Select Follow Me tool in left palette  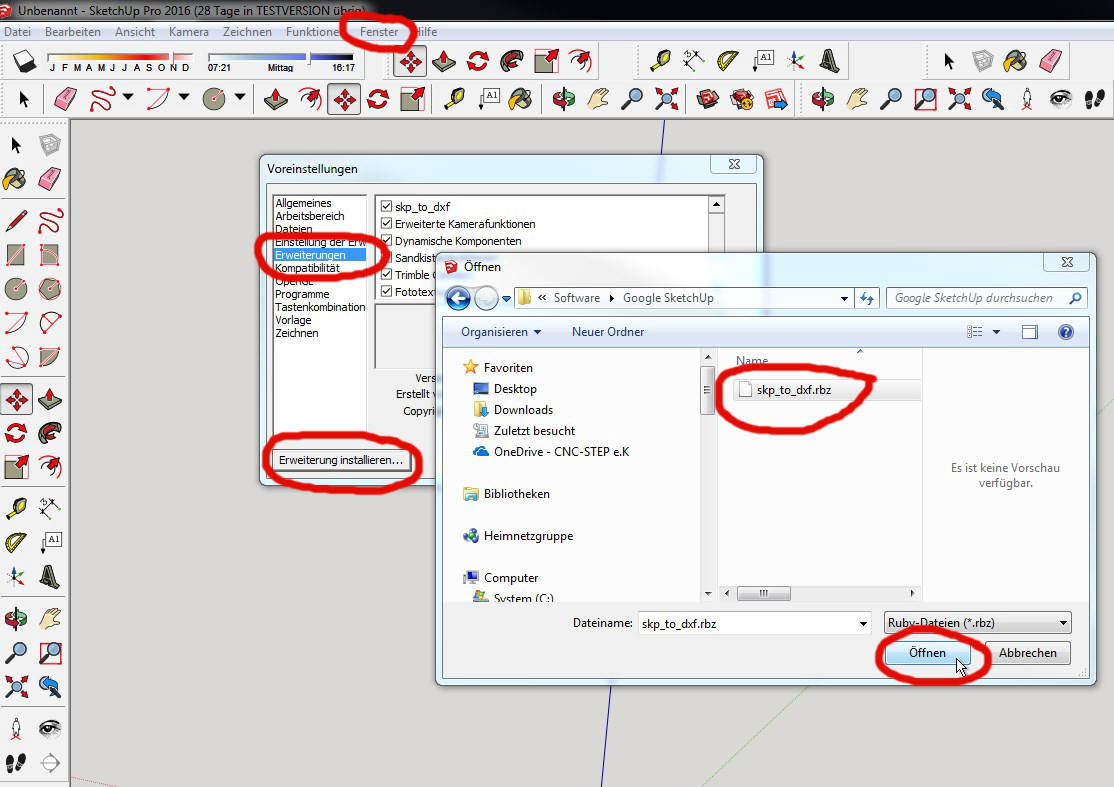tap(50, 433)
